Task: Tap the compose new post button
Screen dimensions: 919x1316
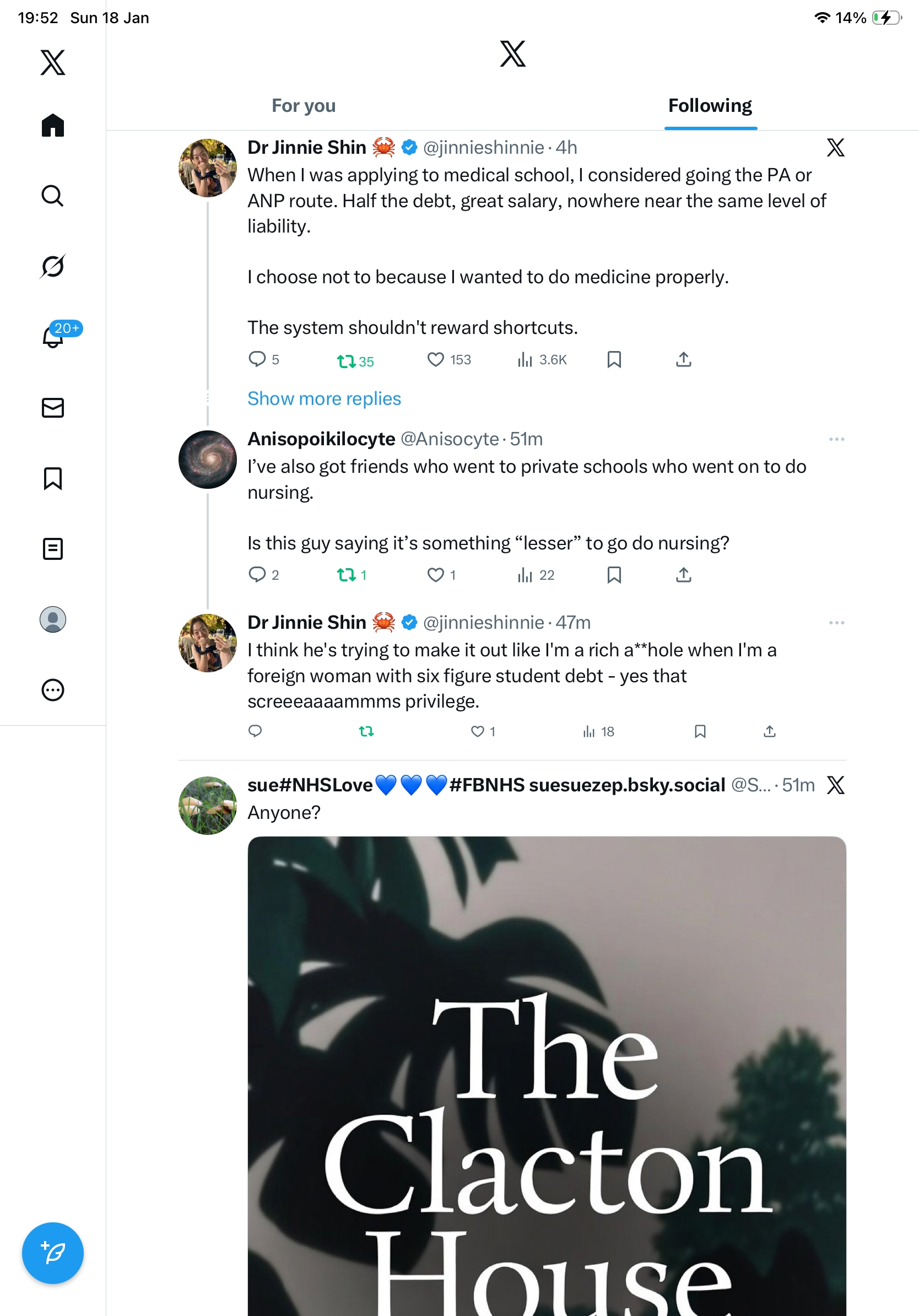Action: coord(53,1253)
